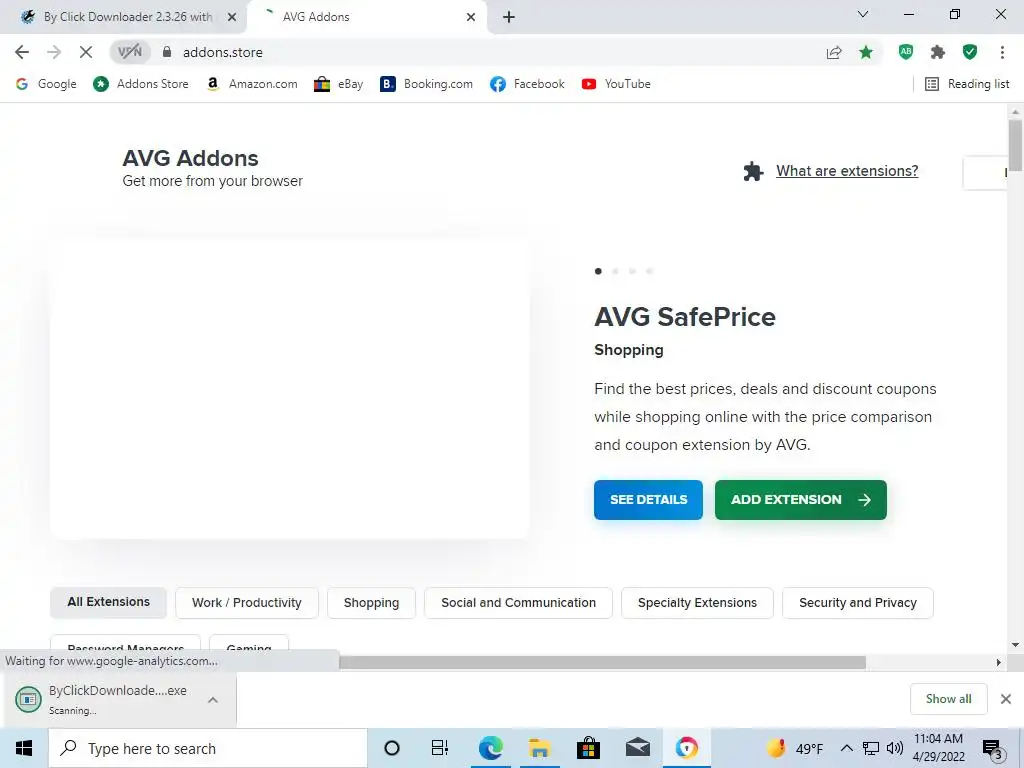Close the AVG Addons tab
The width and height of the screenshot is (1024, 768).
pos(471,17)
